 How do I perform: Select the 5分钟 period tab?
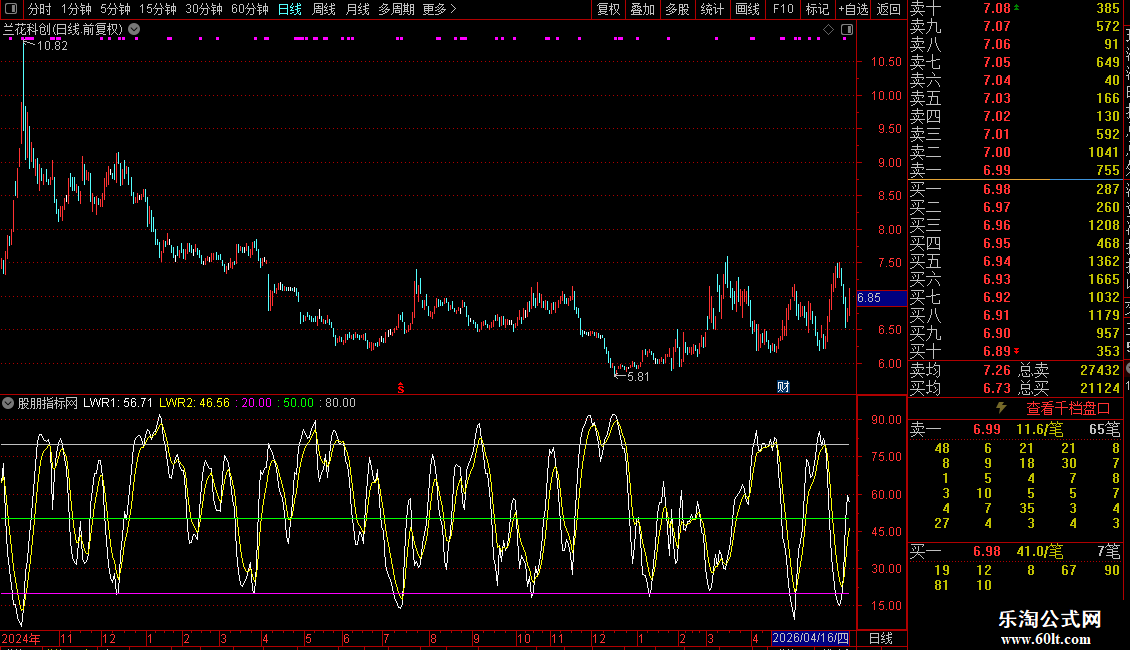click(115, 9)
